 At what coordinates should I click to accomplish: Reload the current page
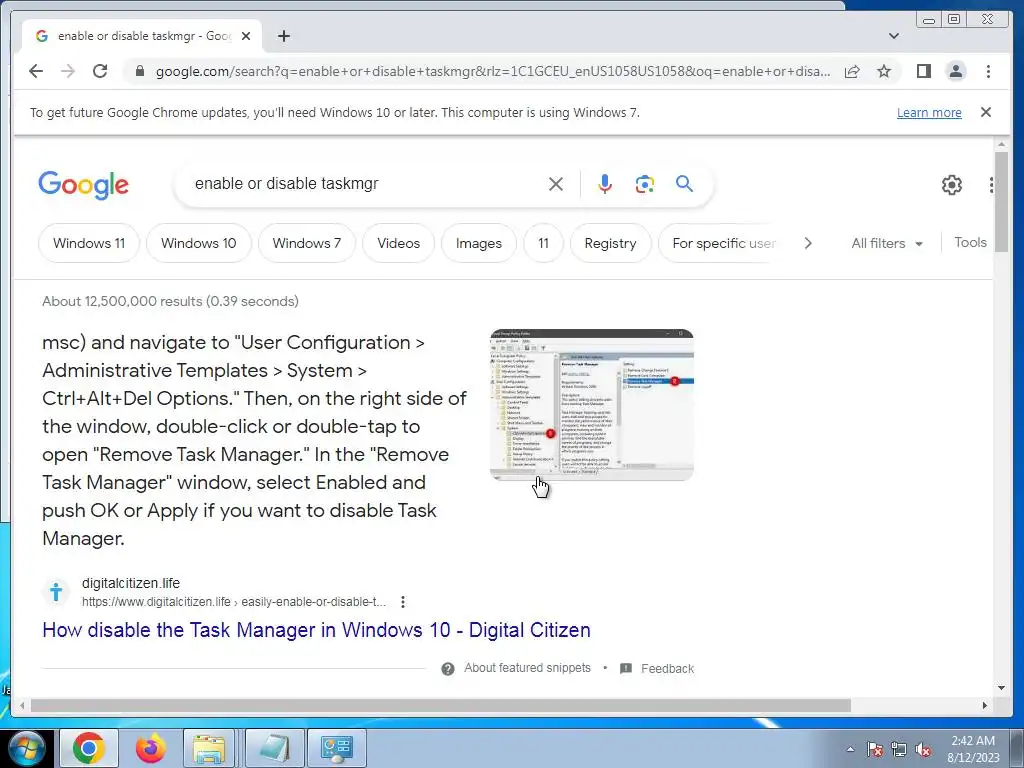tap(100, 71)
